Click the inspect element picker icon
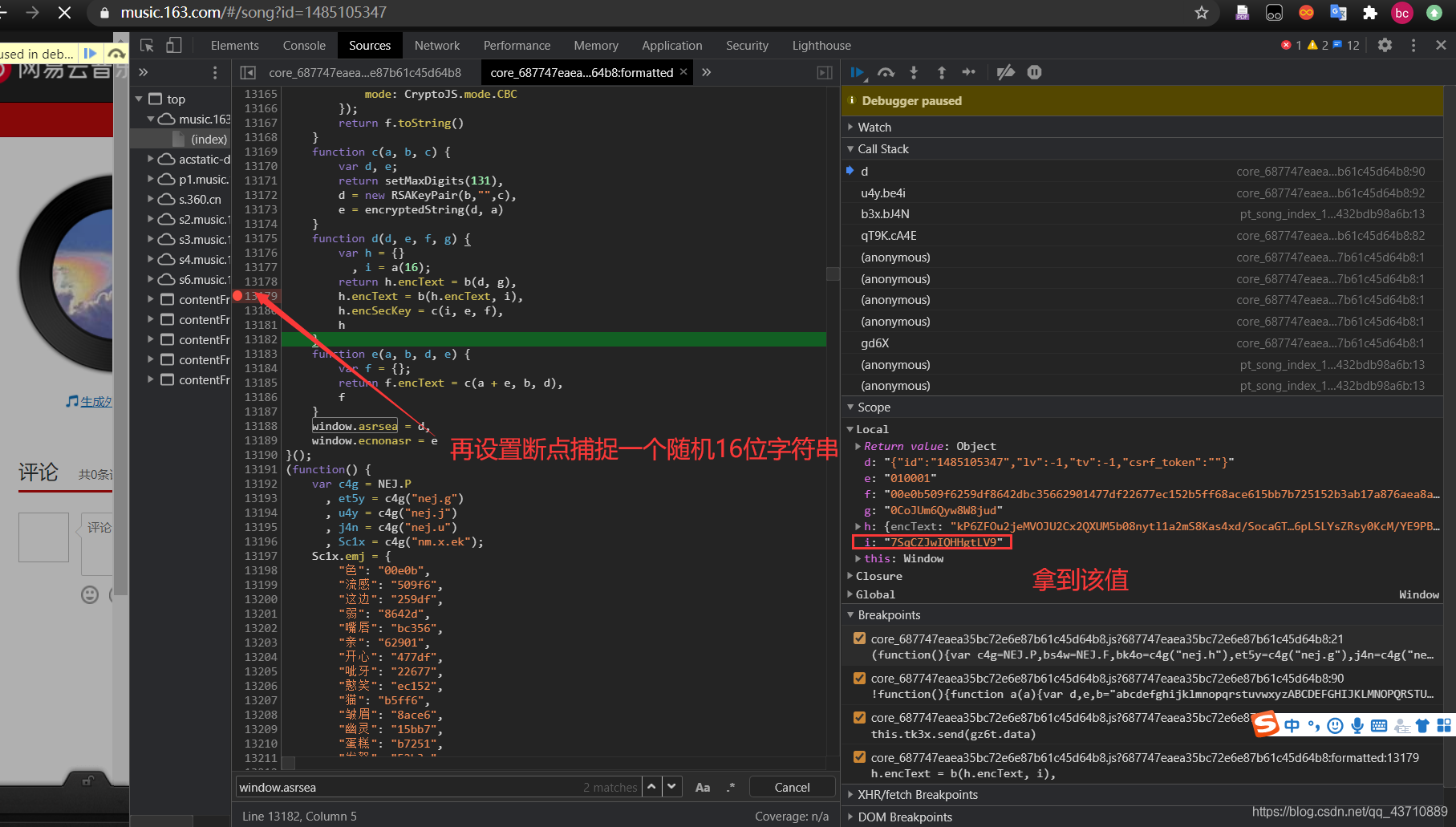The height and width of the screenshot is (827, 1456). (x=147, y=46)
